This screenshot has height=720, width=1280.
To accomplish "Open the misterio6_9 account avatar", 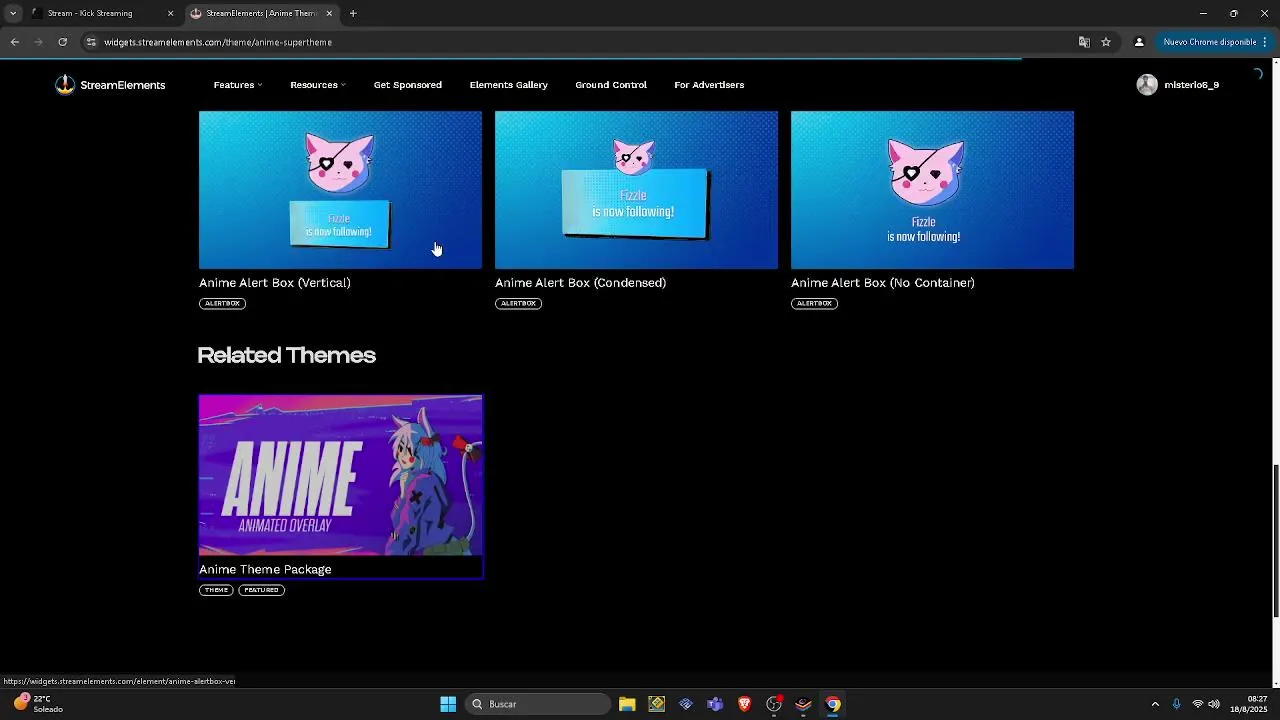I will (1147, 85).
